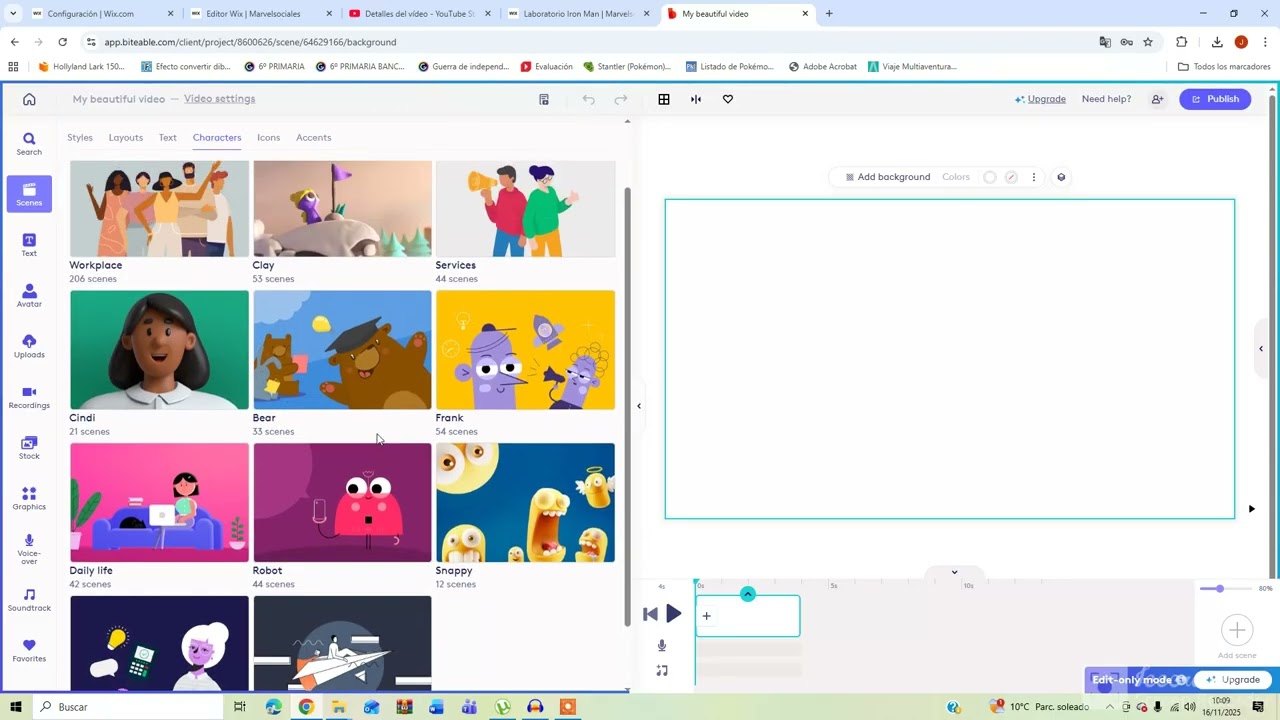Switch to the Icons tab
This screenshot has width=1280, height=720.
pos(269,138)
